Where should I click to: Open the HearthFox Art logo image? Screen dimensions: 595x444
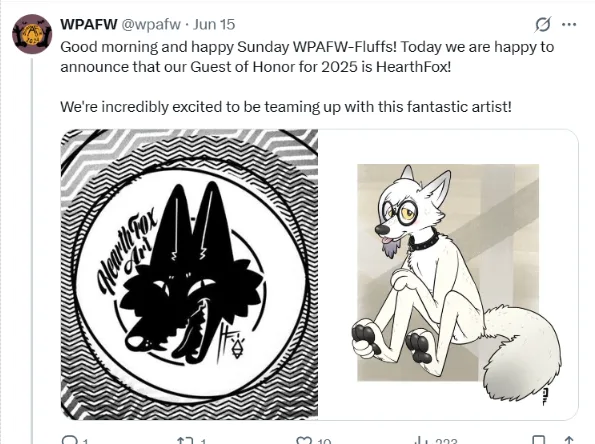point(189,274)
